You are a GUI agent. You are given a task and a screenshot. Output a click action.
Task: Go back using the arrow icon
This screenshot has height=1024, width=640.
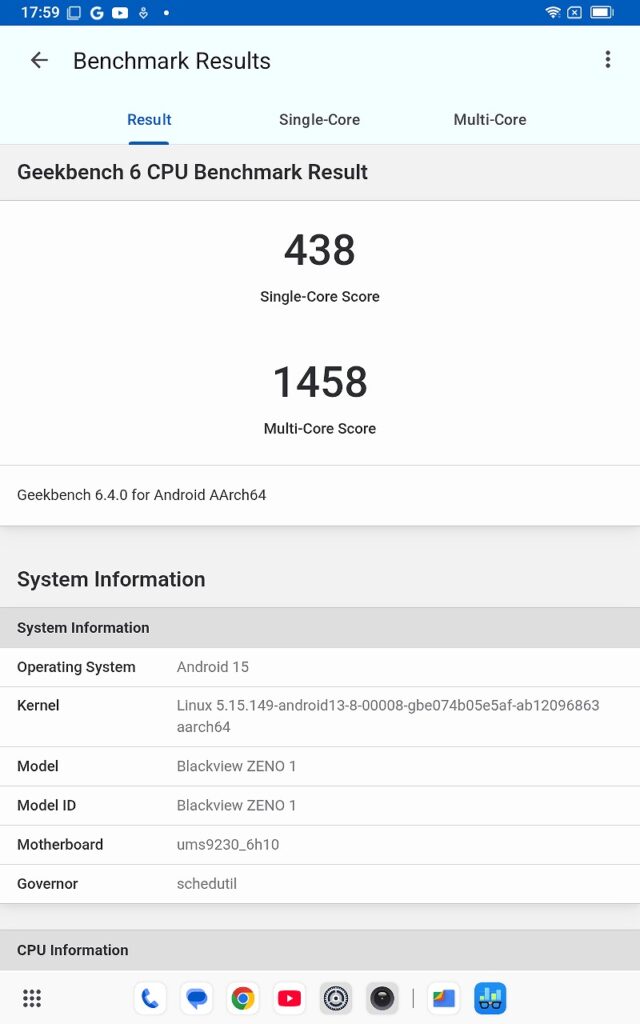point(39,61)
